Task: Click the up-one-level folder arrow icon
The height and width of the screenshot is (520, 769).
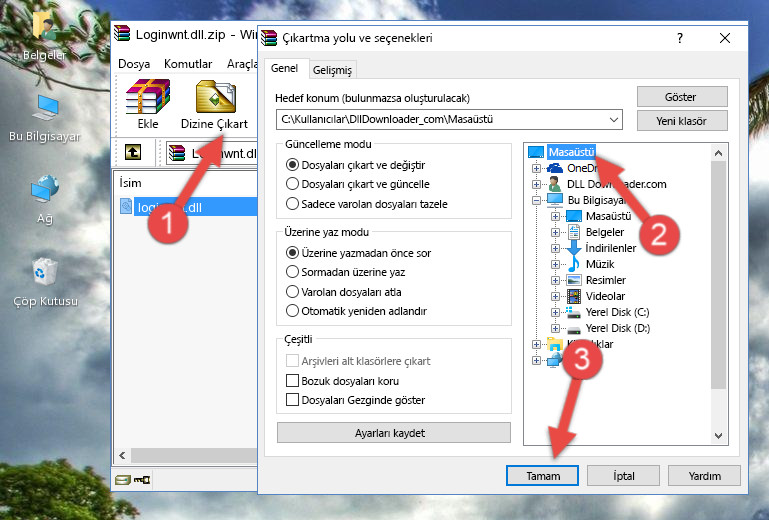Action: pos(132,153)
